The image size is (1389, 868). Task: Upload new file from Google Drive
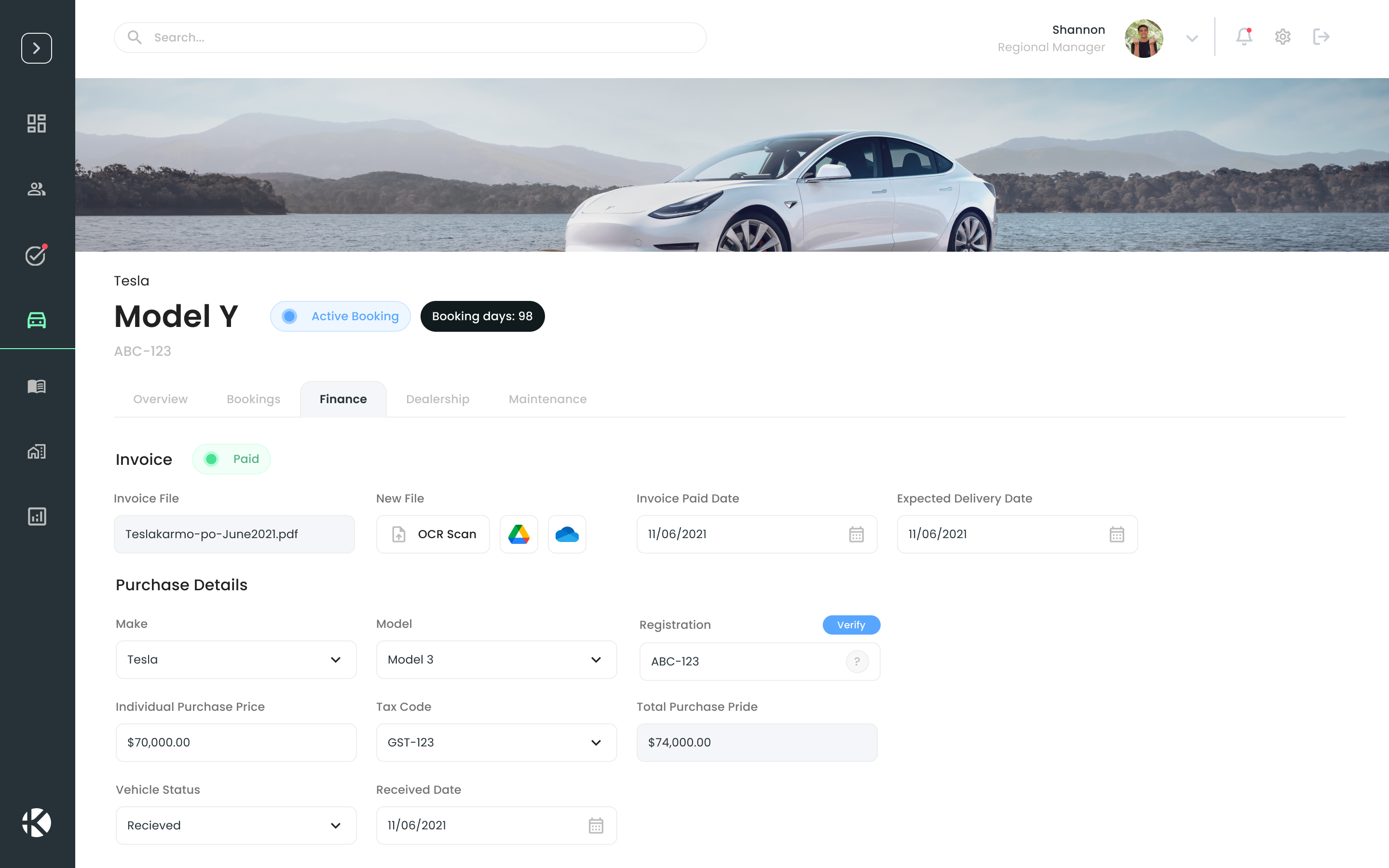tap(518, 534)
